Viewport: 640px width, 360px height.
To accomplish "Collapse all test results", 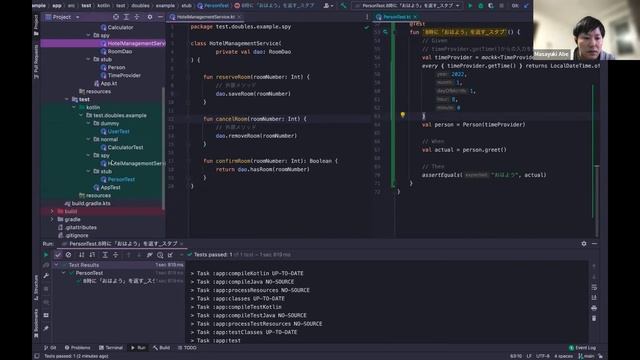I will click(116, 255).
